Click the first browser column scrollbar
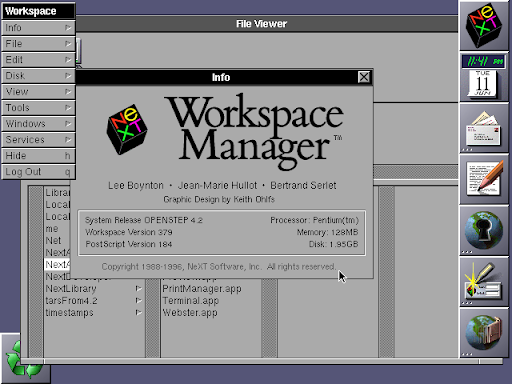The image size is (512, 384). tap(36, 272)
